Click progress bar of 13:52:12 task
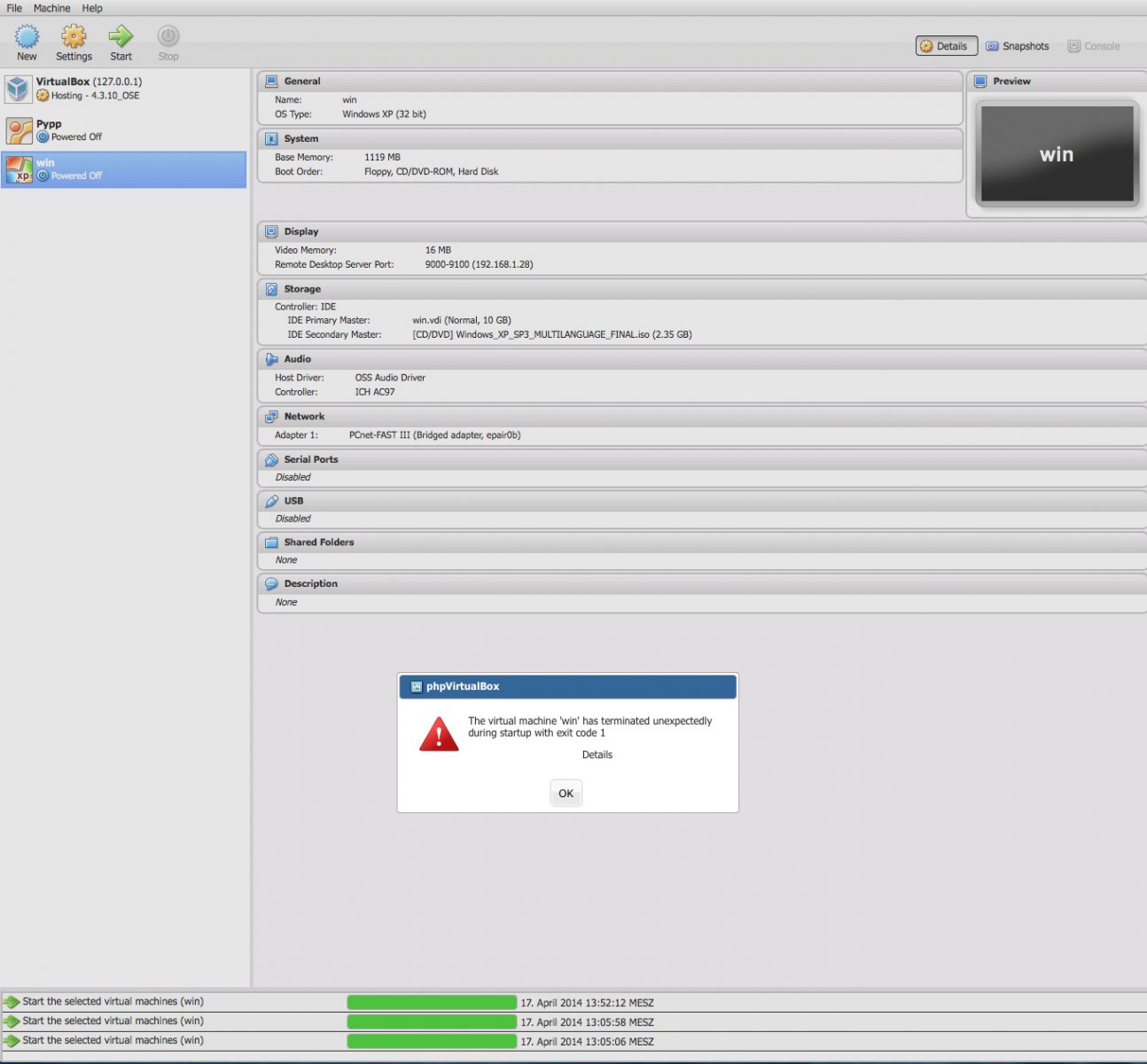Viewport: 1147px width, 1064px height. tap(432, 1003)
